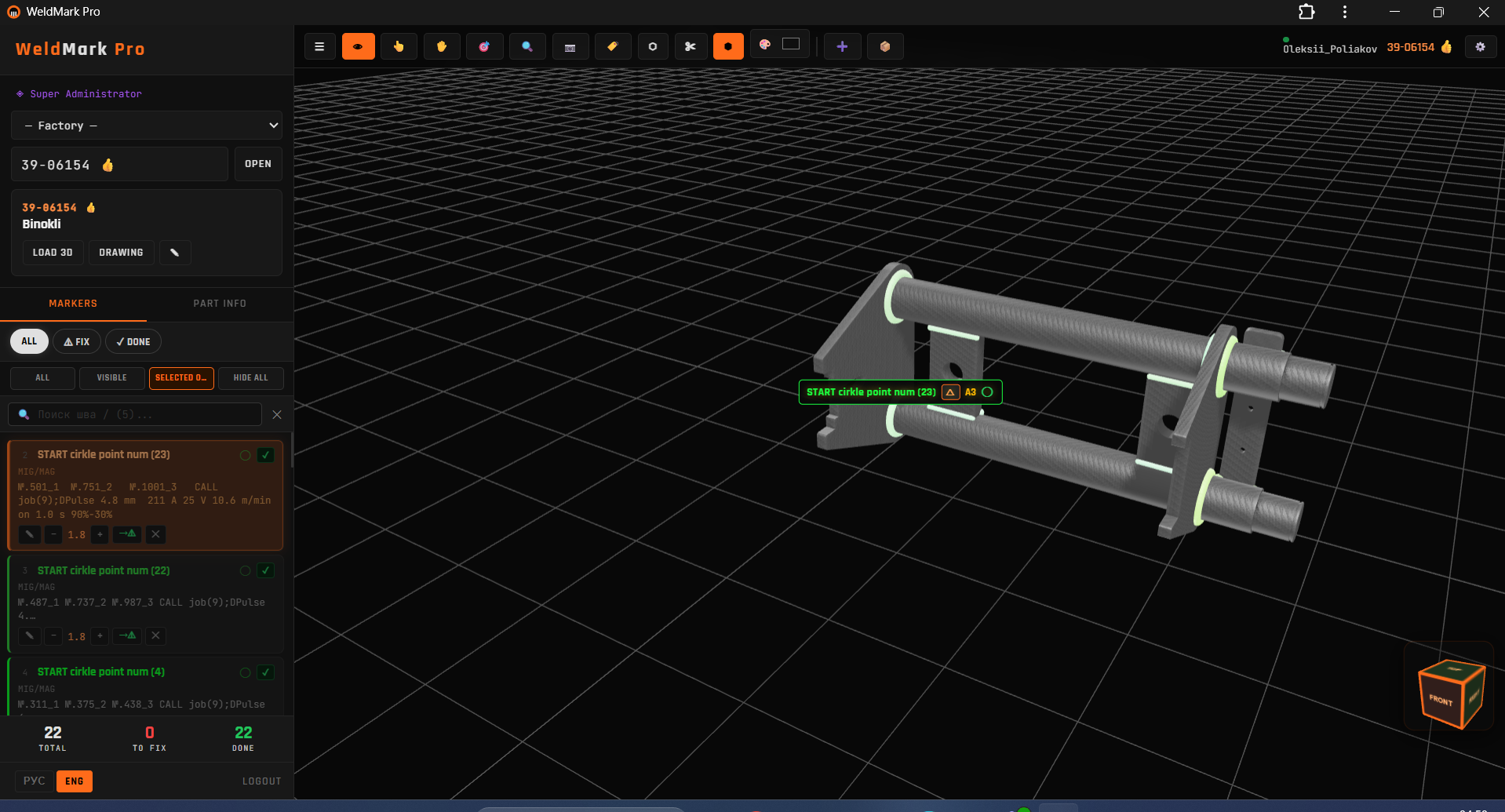1505x812 pixels.
Task: Delete marker (23) with its X button
Action: 155,534
